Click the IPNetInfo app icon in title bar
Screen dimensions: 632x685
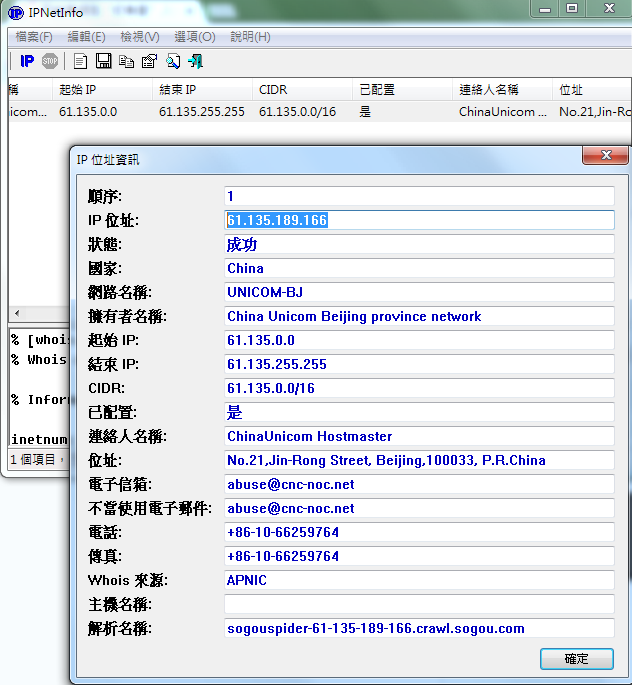tap(16, 13)
